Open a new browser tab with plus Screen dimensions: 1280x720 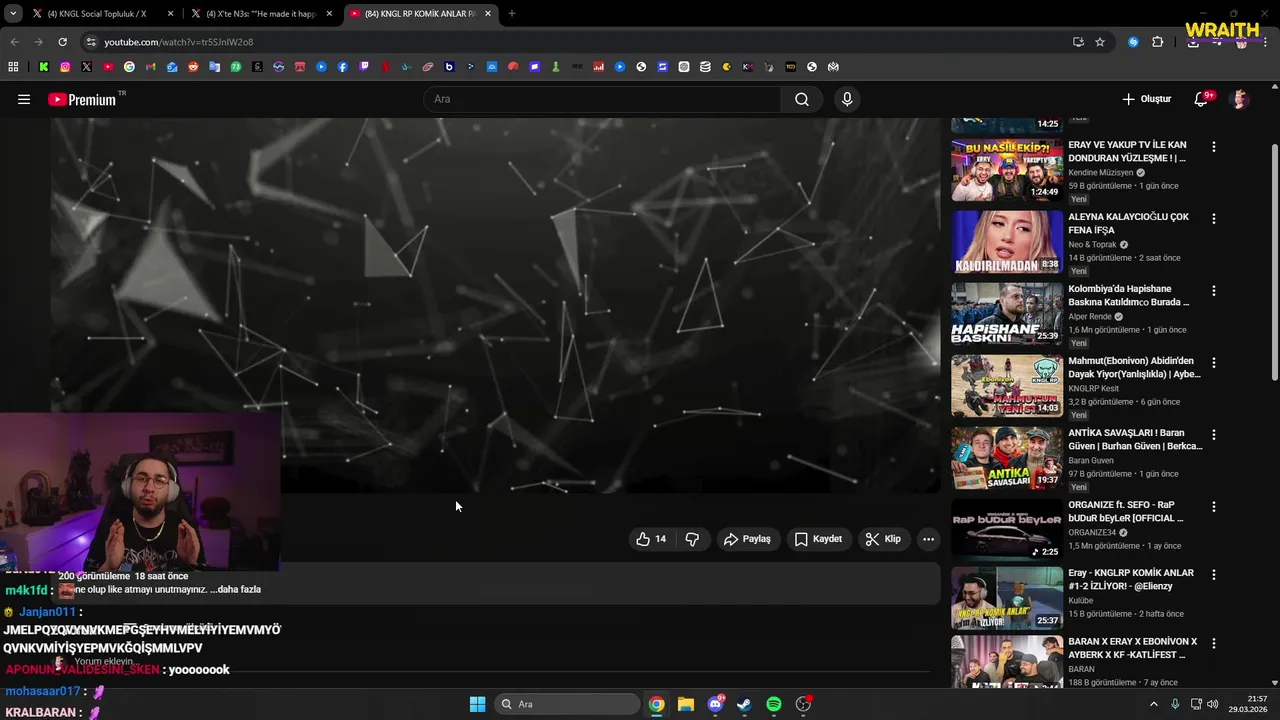tap(512, 14)
